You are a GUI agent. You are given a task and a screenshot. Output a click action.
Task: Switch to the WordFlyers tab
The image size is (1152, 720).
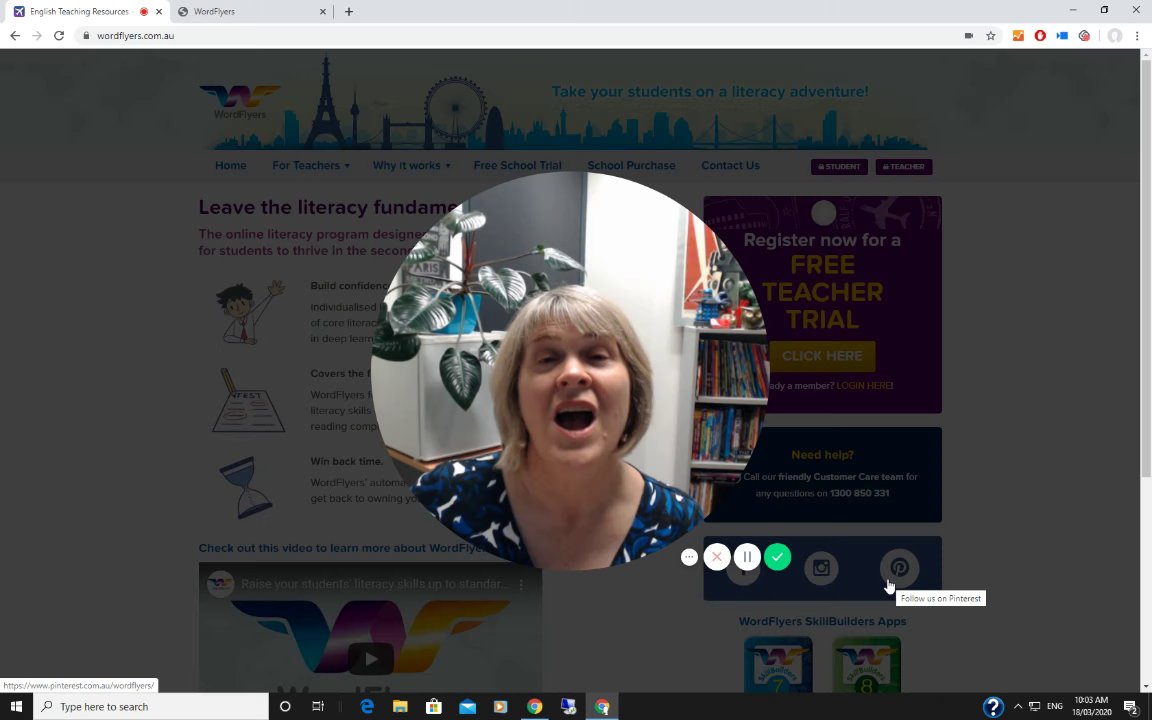click(252, 11)
